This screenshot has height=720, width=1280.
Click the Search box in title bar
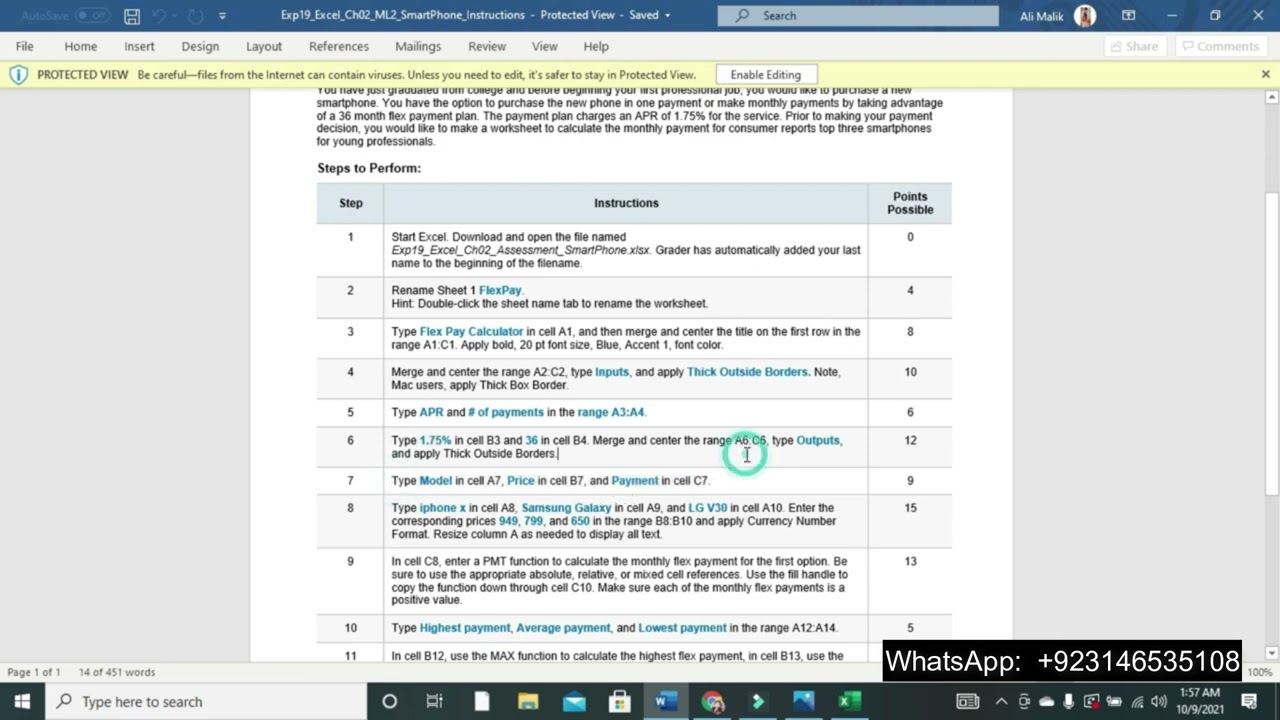click(x=858, y=16)
